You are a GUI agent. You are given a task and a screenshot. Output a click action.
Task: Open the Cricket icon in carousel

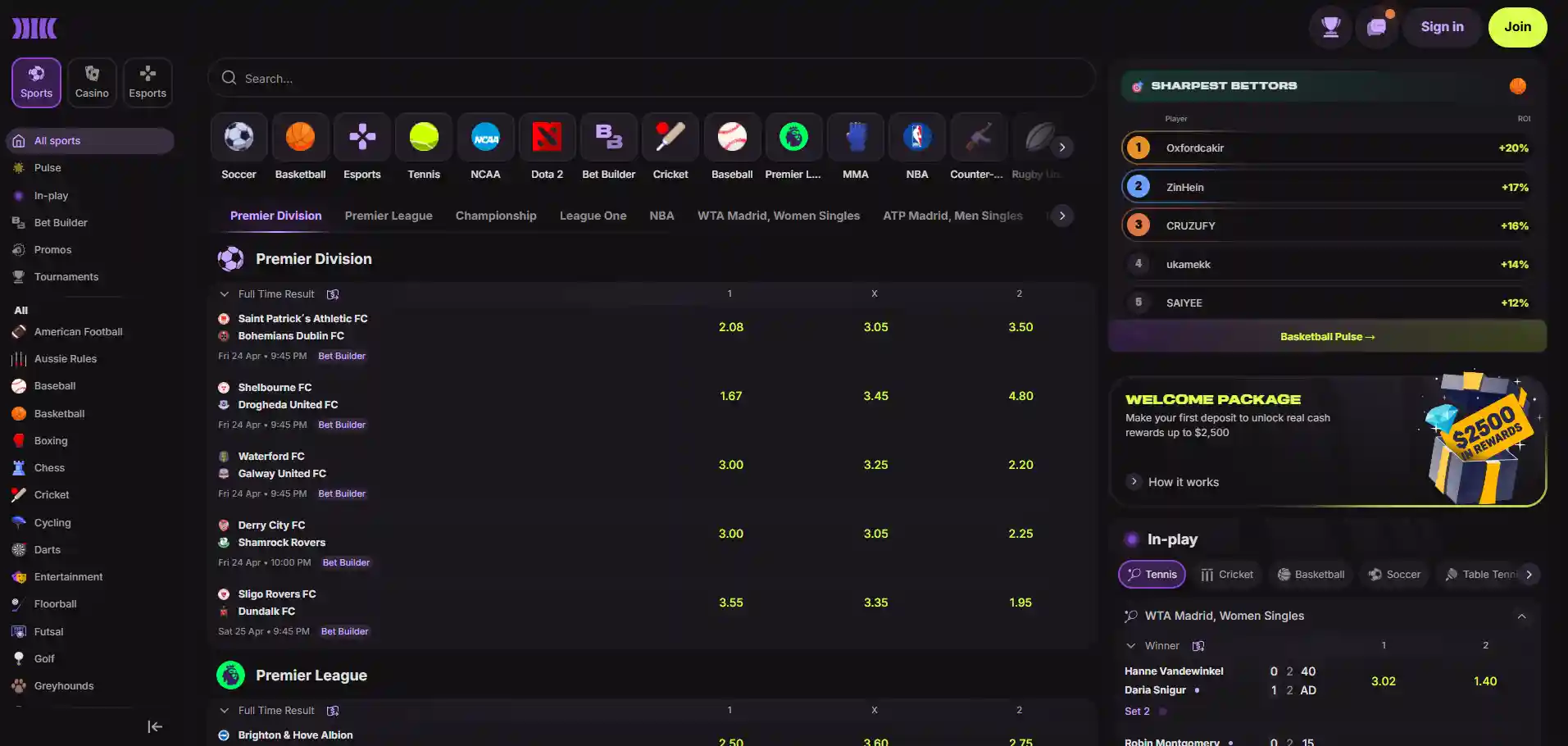[x=670, y=137]
